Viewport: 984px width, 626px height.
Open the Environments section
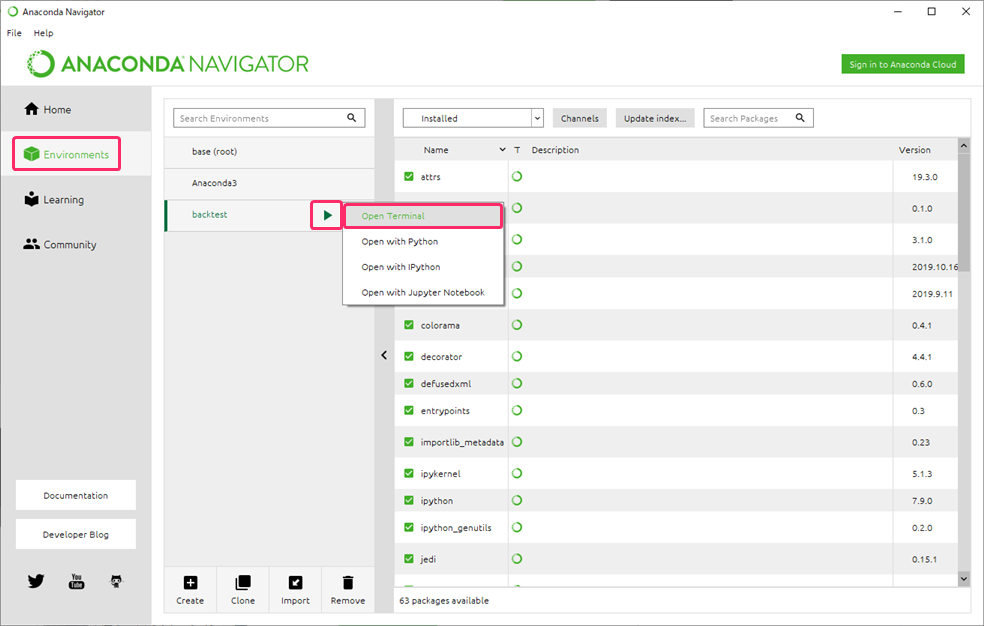67,154
